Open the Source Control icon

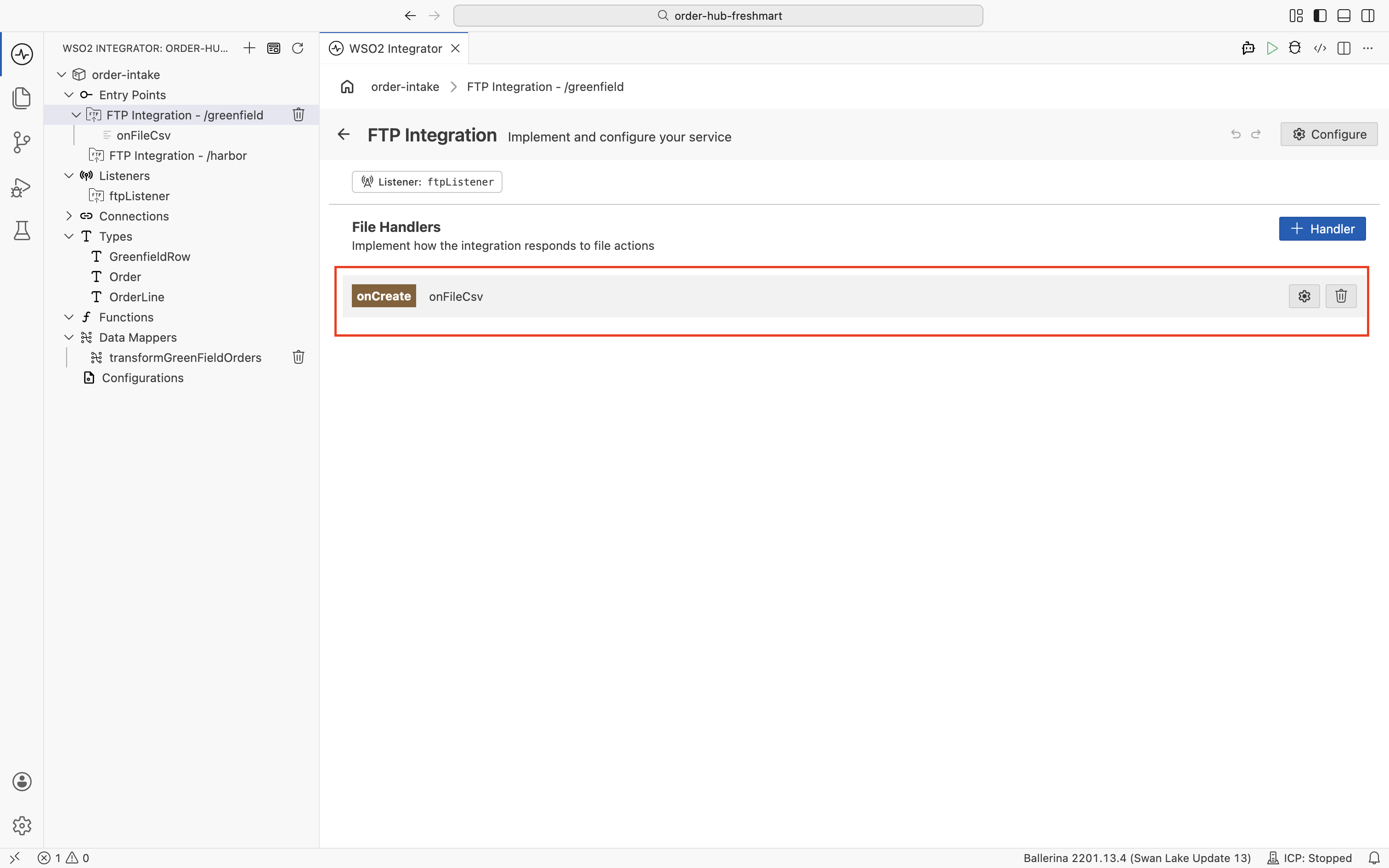click(22, 142)
